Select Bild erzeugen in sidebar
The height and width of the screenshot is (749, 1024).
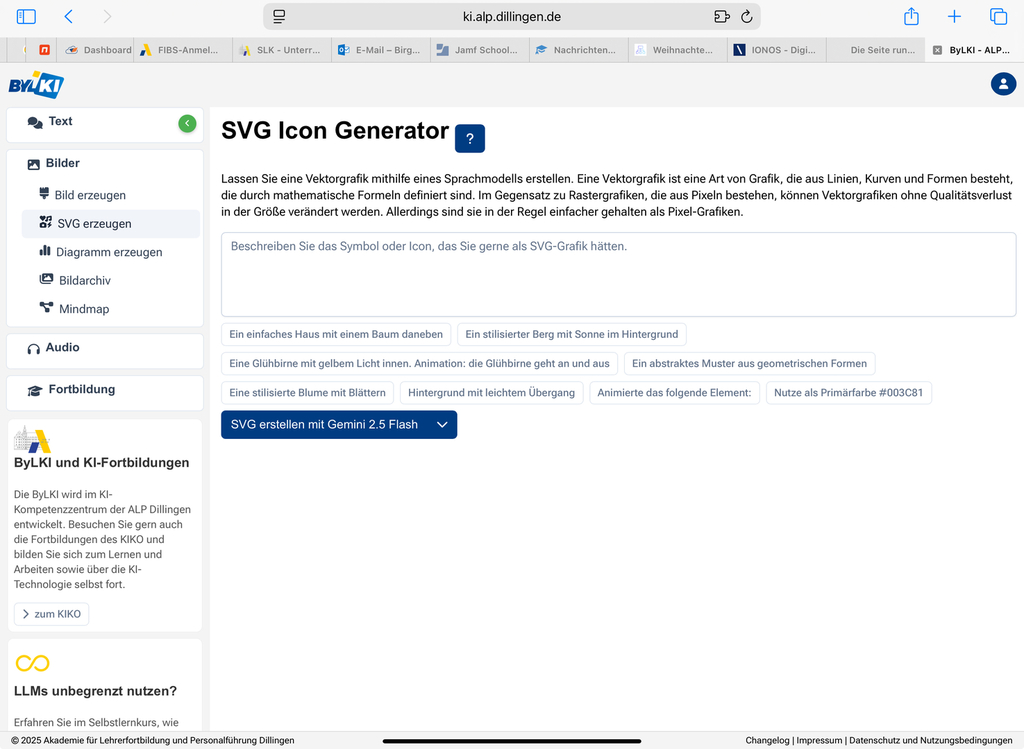[x=90, y=195]
